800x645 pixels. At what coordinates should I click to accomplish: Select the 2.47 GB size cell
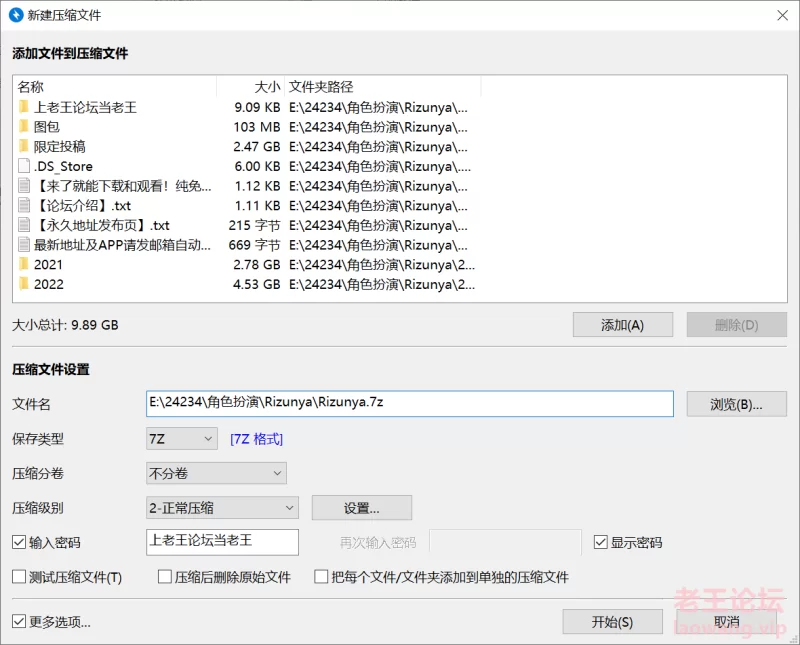point(257,146)
